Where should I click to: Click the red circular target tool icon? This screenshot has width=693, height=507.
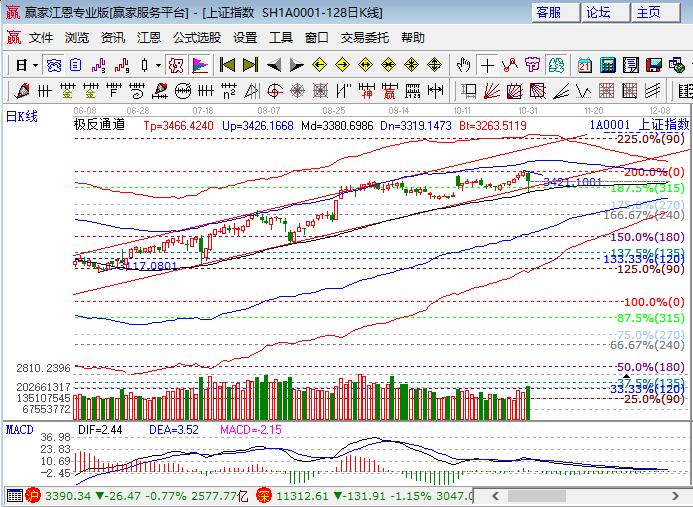(175, 65)
